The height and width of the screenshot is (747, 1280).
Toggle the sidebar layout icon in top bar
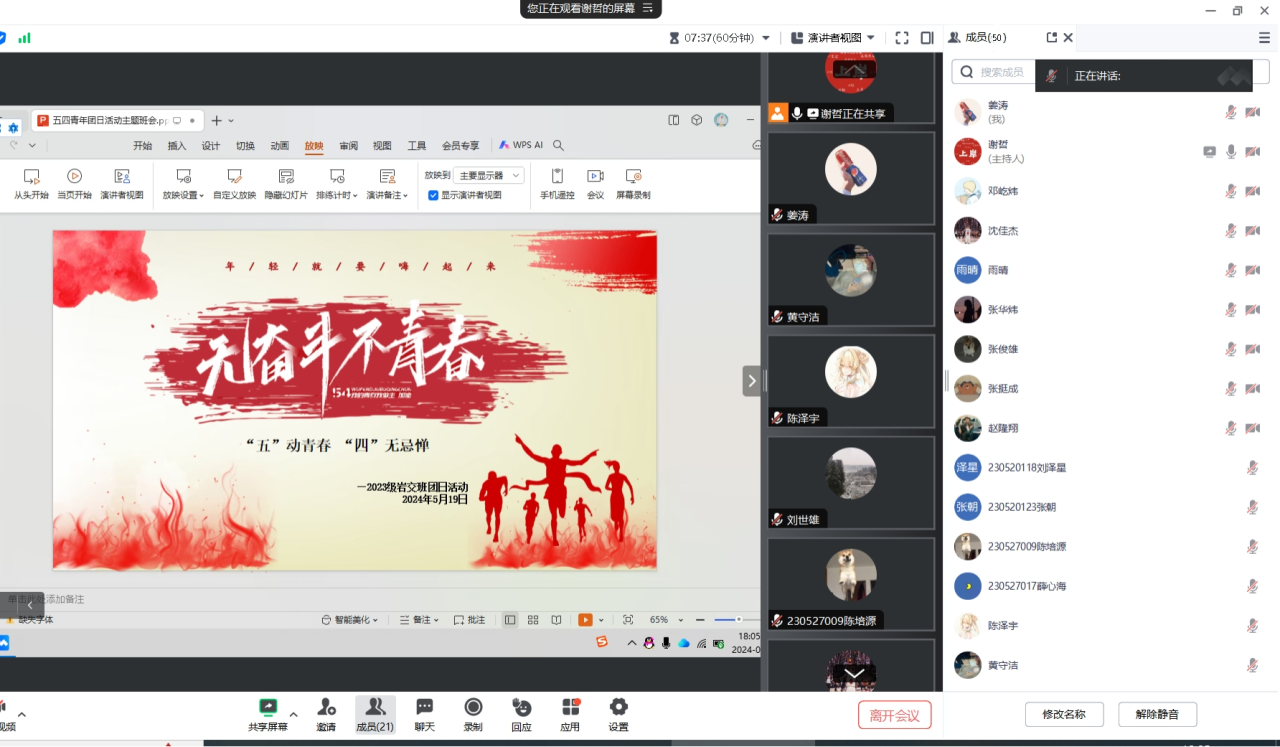(x=927, y=38)
